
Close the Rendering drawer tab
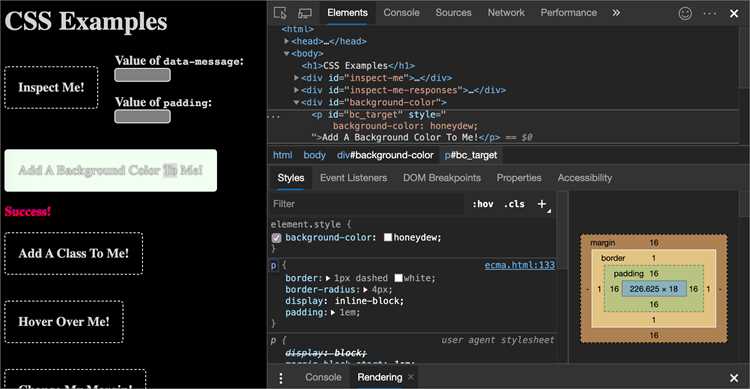[x=410, y=377]
